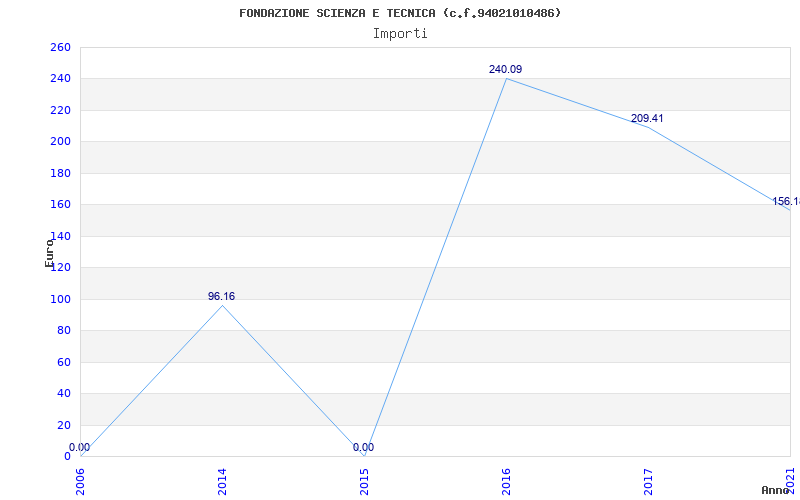Click the 2017 x-axis label
Image resolution: width=800 pixels, height=500 pixels.
tap(648, 482)
